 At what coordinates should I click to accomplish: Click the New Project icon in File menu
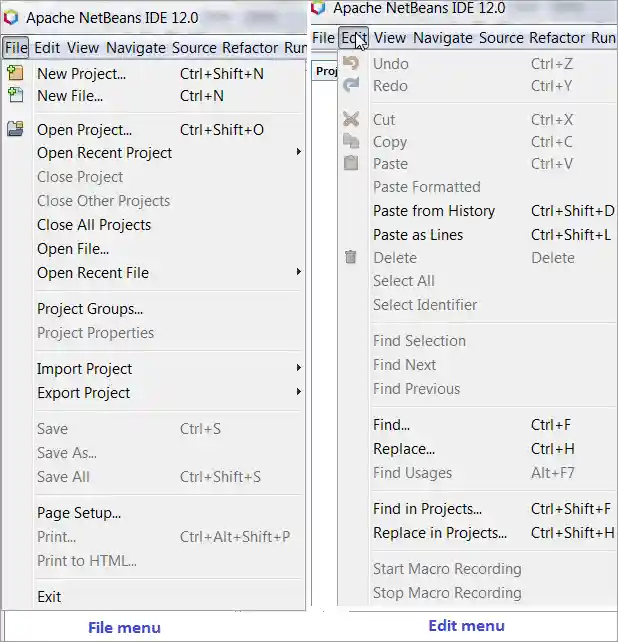point(16,73)
